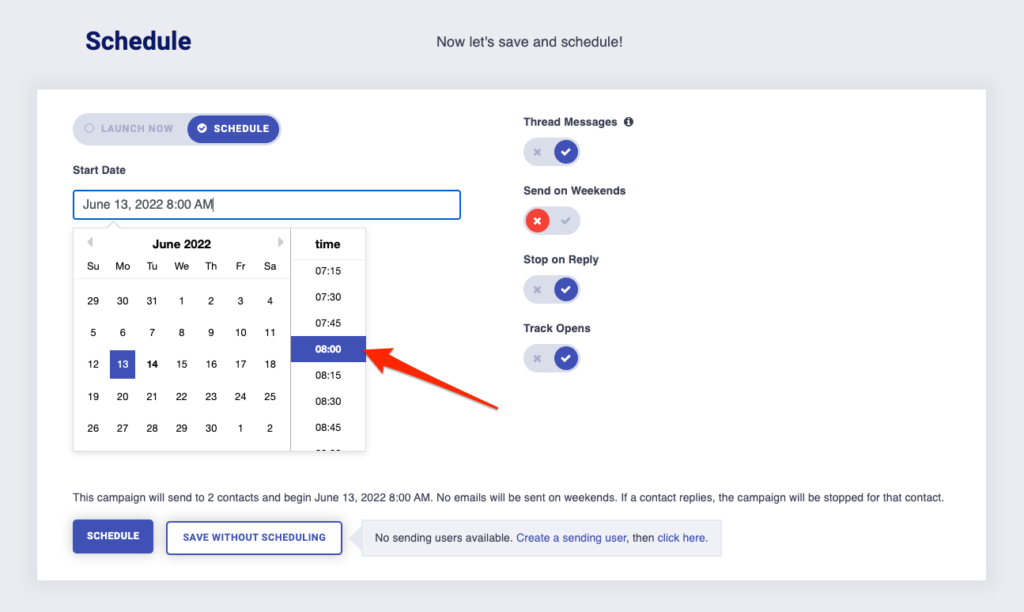The image size is (1024, 612).
Task: Choose 08:15 in the time list
Action: coord(328,375)
